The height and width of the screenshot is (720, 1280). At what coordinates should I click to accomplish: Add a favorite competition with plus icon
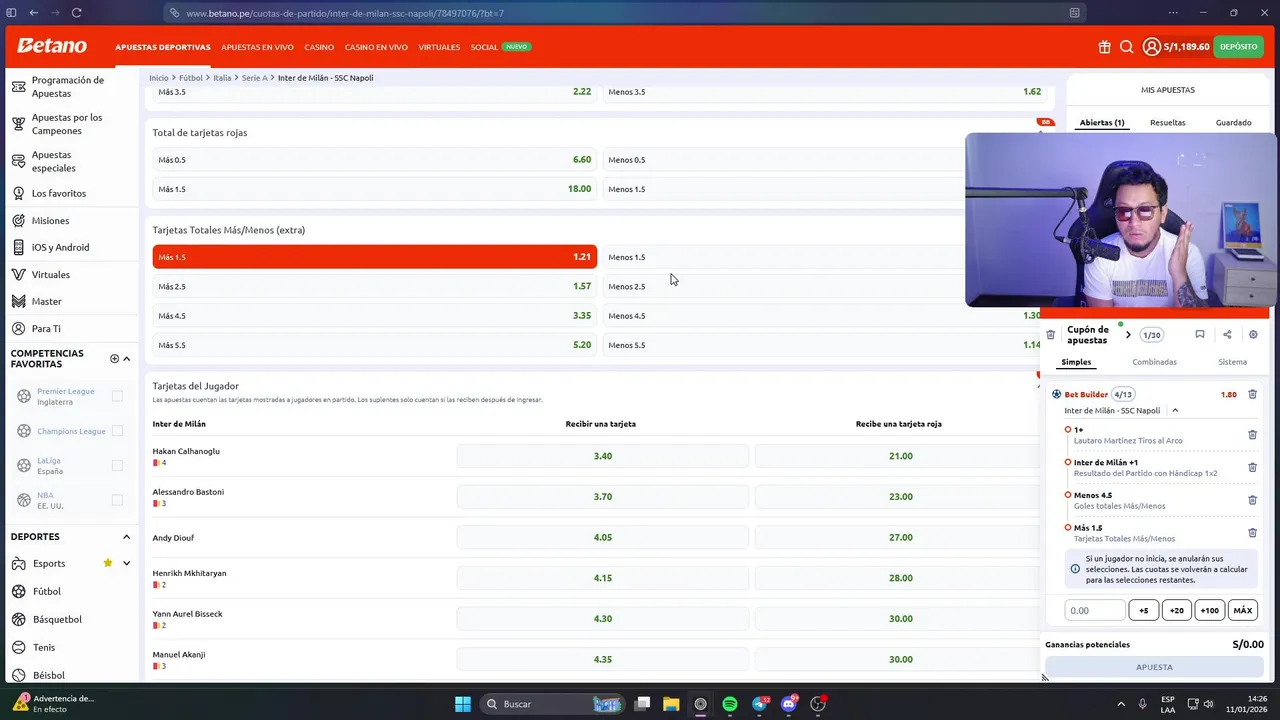pyautogui.click(x=114, y=358)
